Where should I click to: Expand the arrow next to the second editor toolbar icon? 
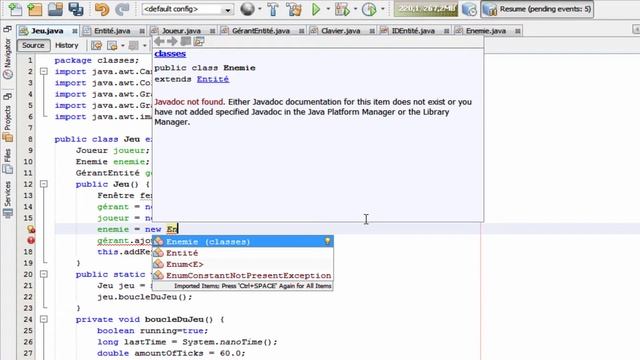(x=122, y=46)
